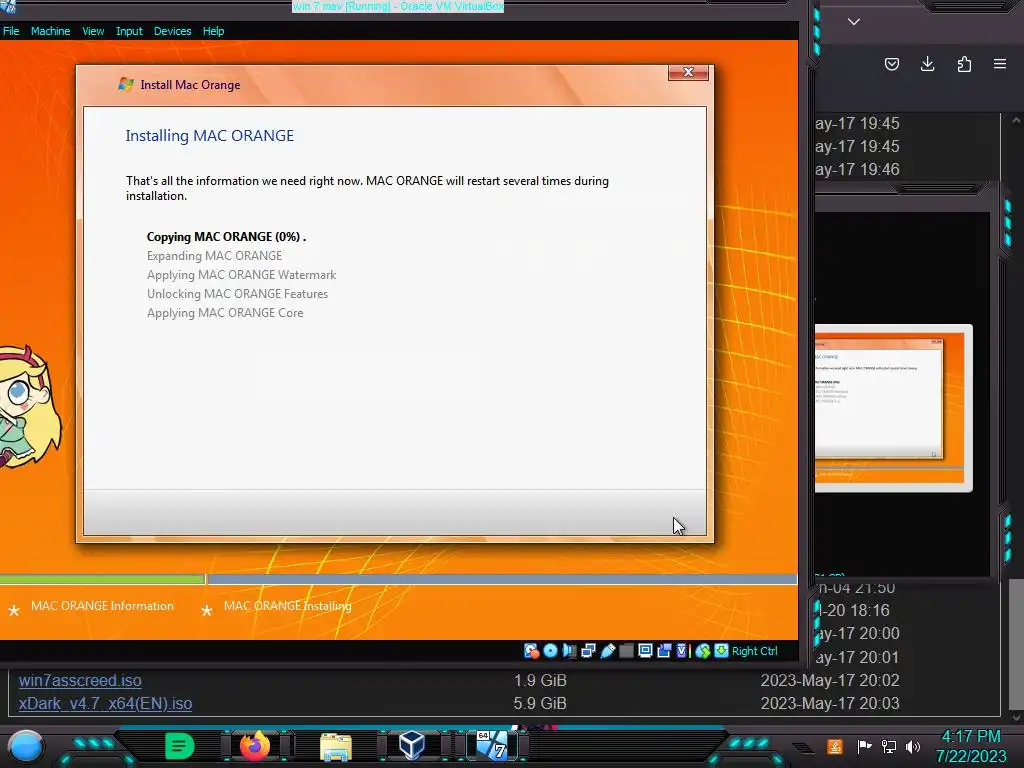This screenshot has width=1024, height=768.
Task: Open the Firefox downloads panel icon
Action: coord(927,64)
